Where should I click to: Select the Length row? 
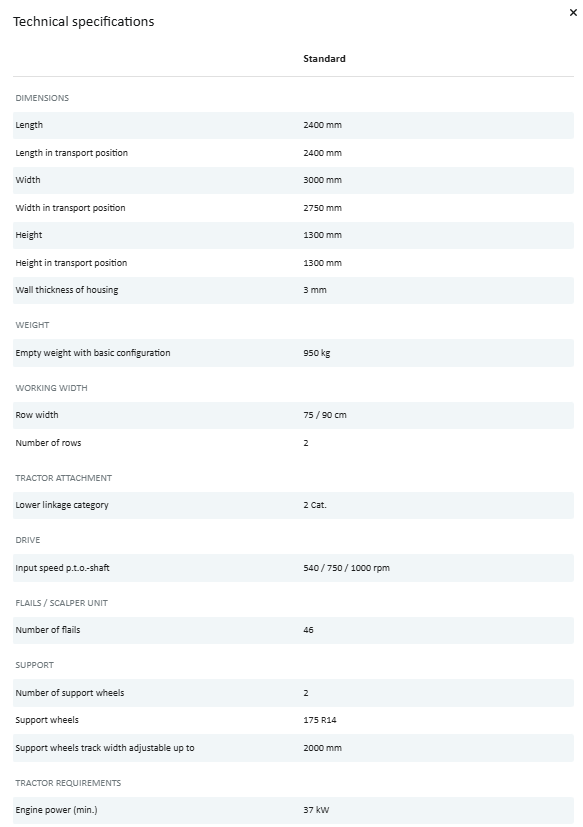pos(293,125)
